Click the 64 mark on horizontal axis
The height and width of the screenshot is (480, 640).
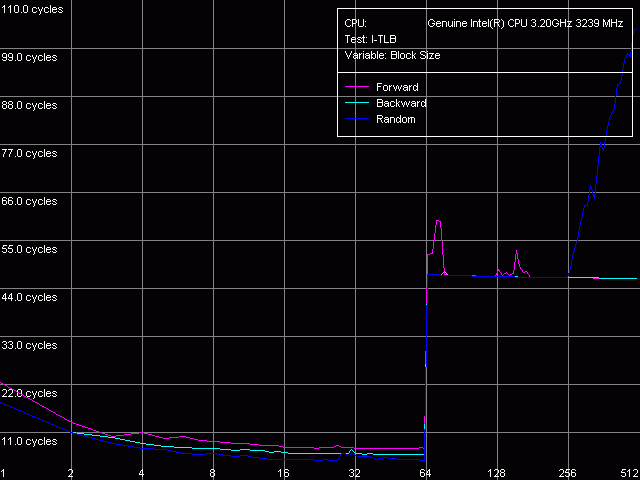tap(425, 473)
